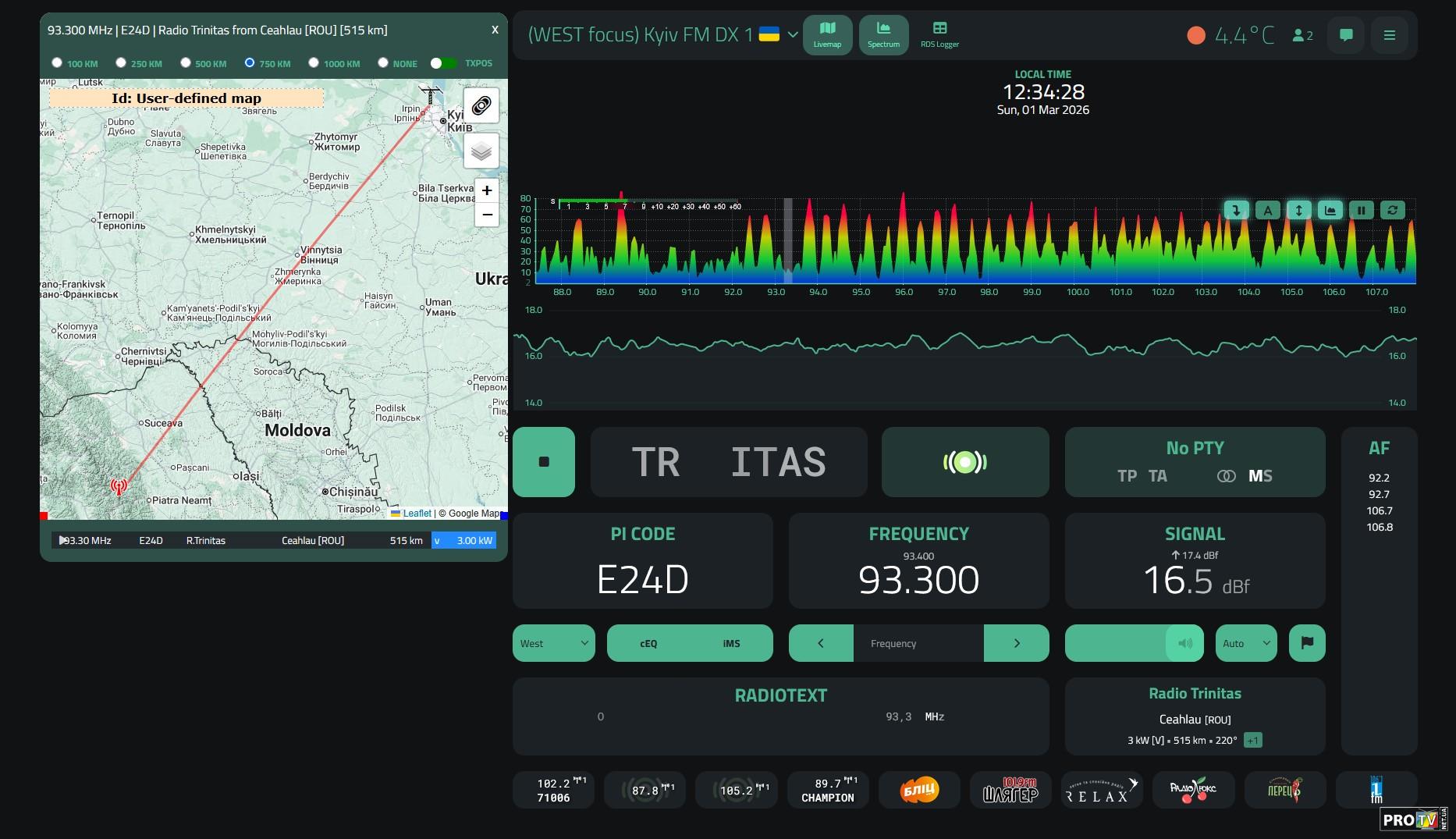Click the Frequency input field
The width and height of the screenshot is (1456, 839).
918,643
